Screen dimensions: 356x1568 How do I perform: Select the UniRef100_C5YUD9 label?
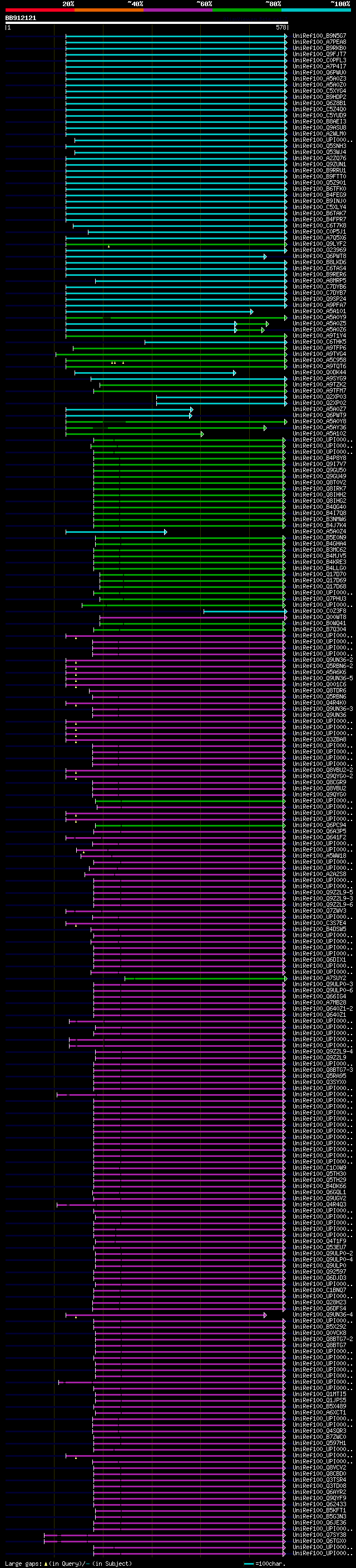[x=319, y=115]
